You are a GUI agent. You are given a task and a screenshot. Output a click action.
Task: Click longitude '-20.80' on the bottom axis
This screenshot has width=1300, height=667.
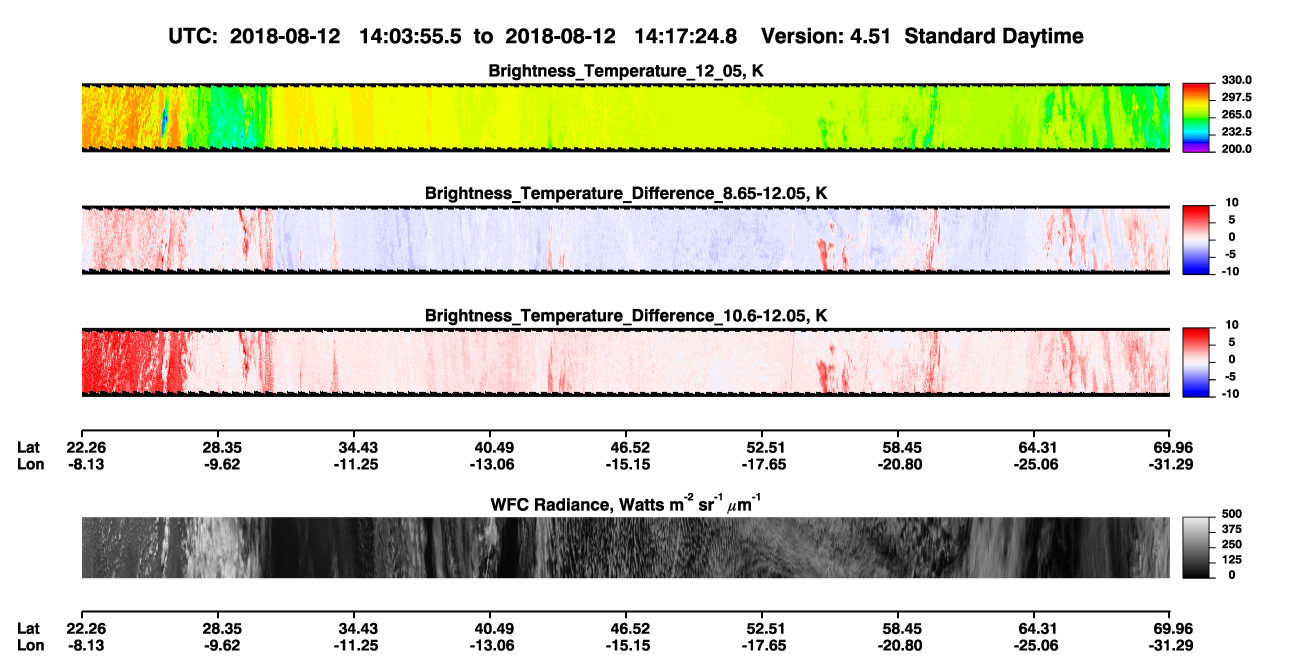pos(898,645)
